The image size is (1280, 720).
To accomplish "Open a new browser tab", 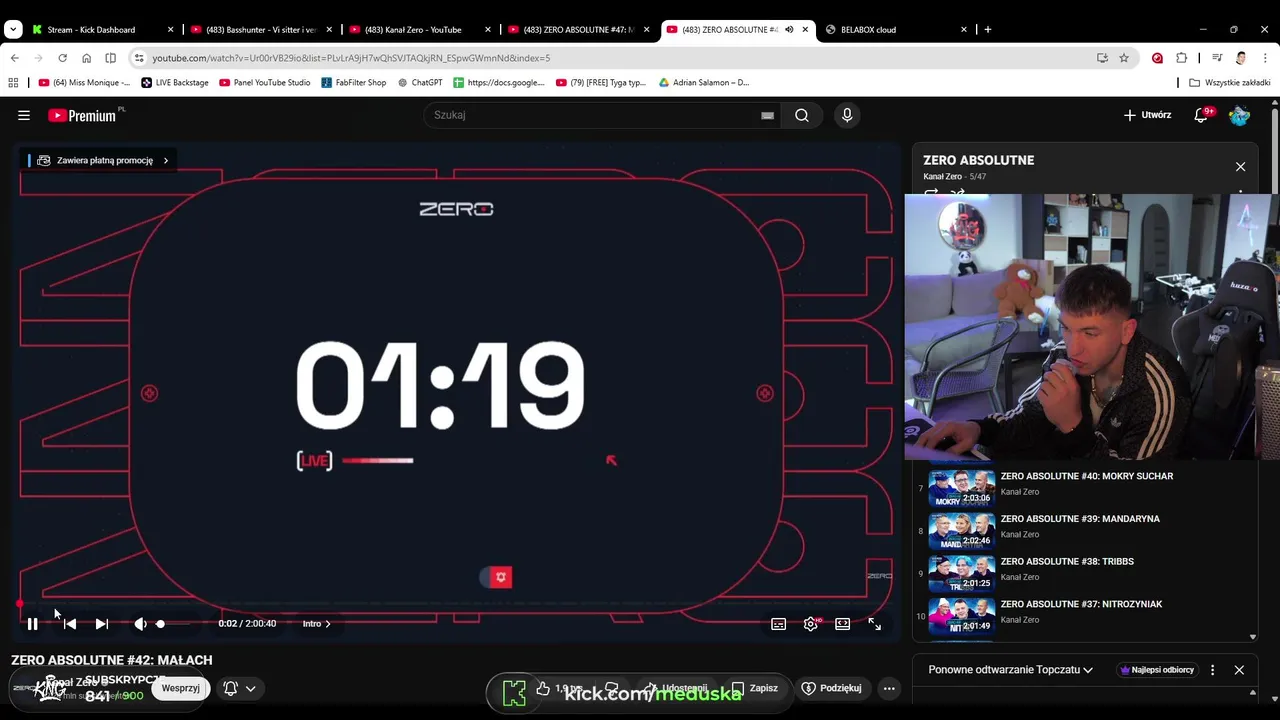I will point(988,30).
